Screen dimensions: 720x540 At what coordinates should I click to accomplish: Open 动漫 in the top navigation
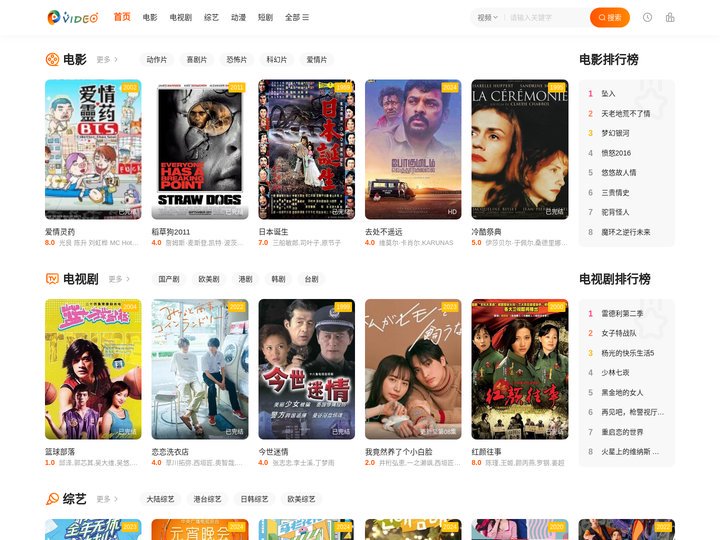(238, 17)
